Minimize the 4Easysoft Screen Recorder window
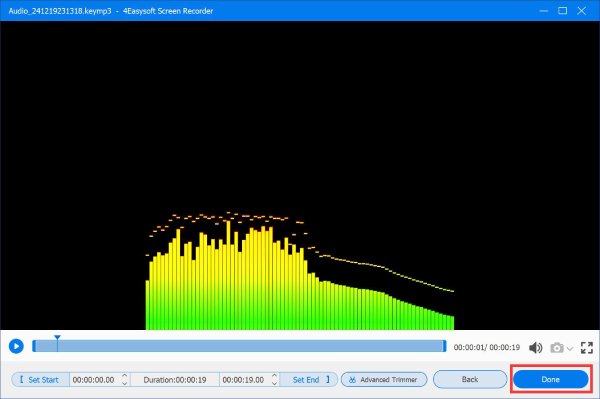The width and height of the screenshot is (600, 399). tap(543, 11)
